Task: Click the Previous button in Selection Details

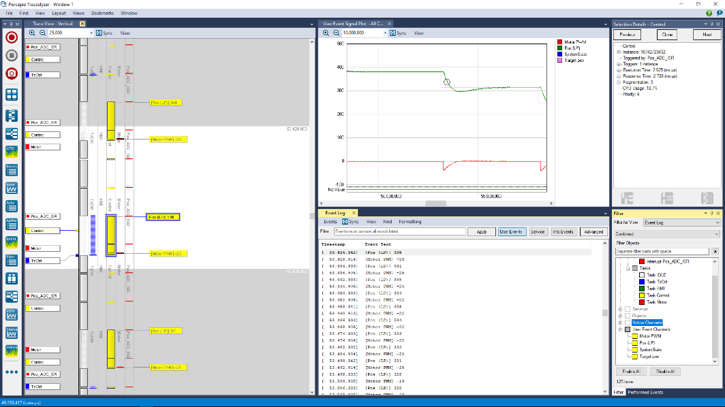Action: coord(627,35)
